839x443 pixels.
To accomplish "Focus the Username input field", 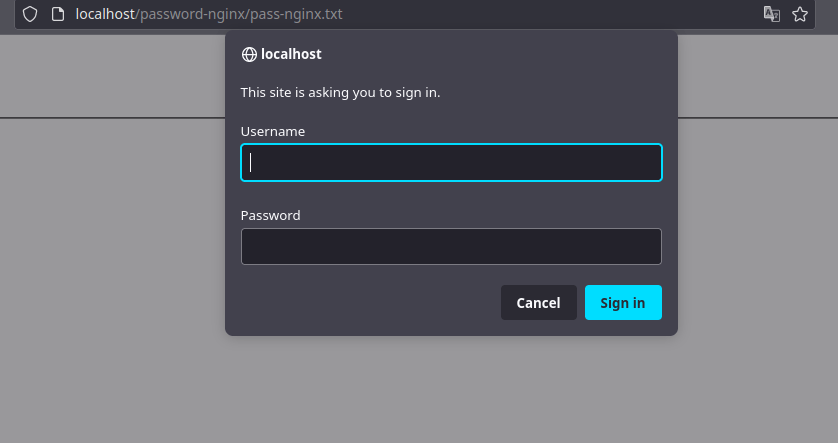I will coord(451,163).
